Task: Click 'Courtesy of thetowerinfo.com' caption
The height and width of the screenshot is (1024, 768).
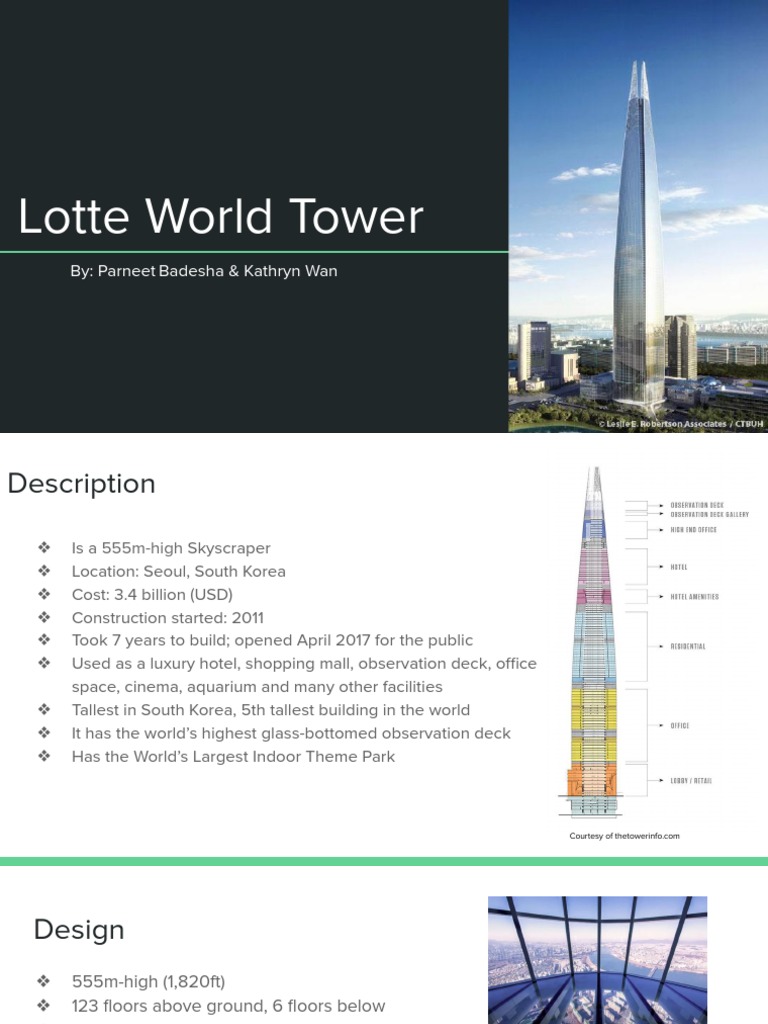Action: point(624,836)
